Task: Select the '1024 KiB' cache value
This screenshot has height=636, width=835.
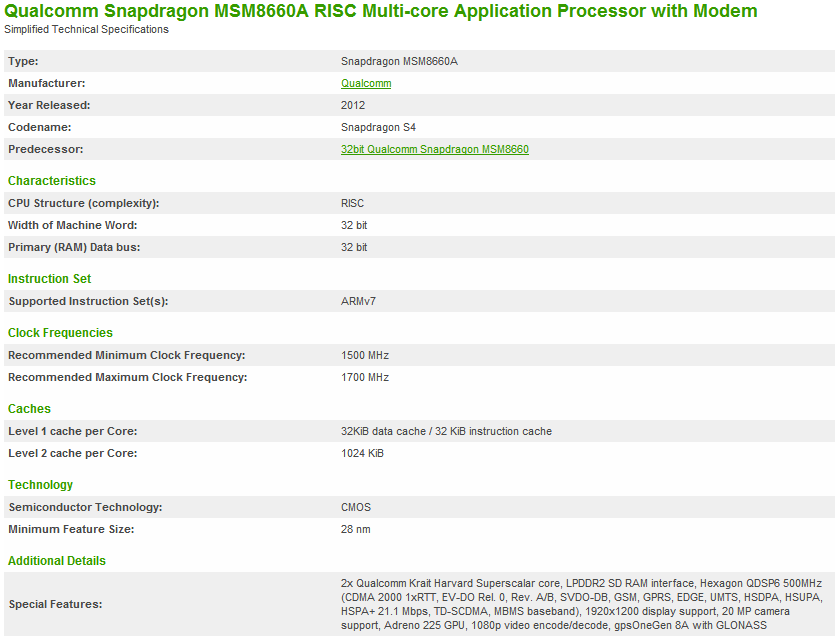Action: coord(362,453)
